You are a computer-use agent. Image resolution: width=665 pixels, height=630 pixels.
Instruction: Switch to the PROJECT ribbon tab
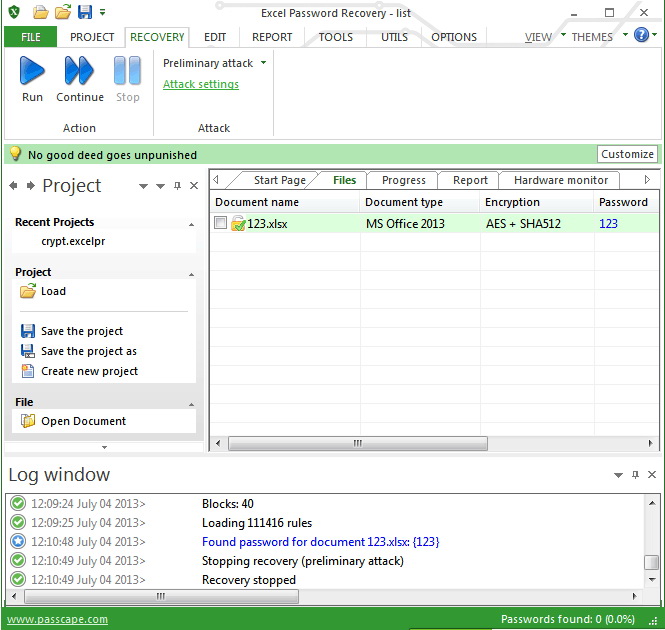pos(92,37)
